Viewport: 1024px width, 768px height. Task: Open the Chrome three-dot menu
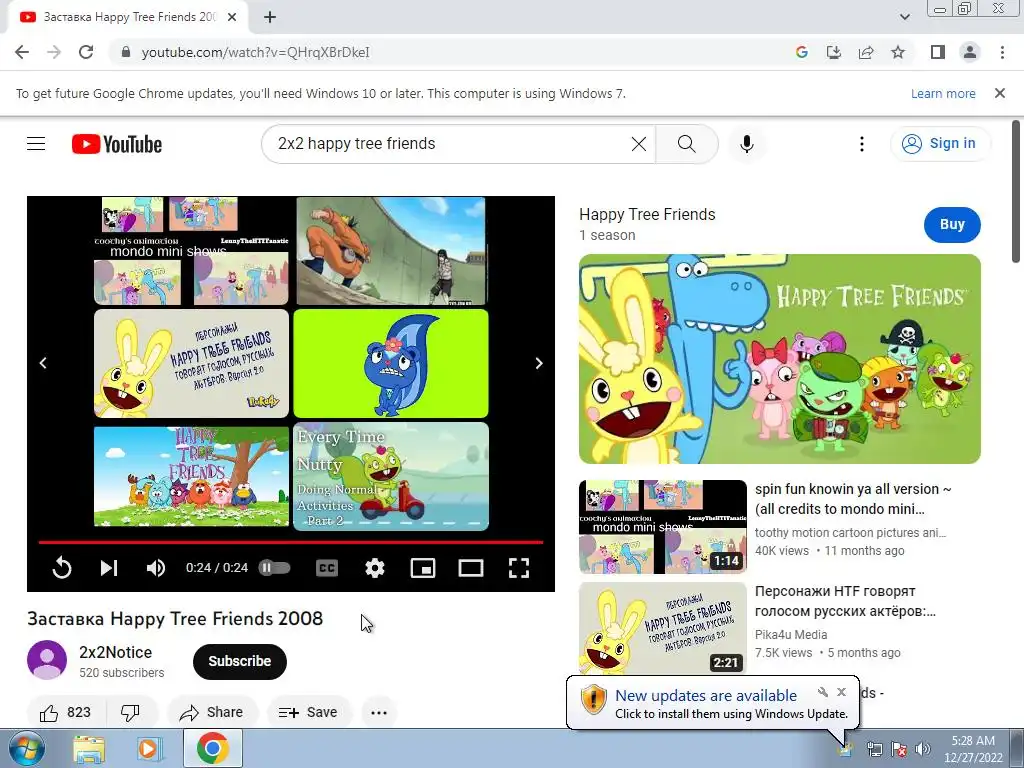(1002, 52)
